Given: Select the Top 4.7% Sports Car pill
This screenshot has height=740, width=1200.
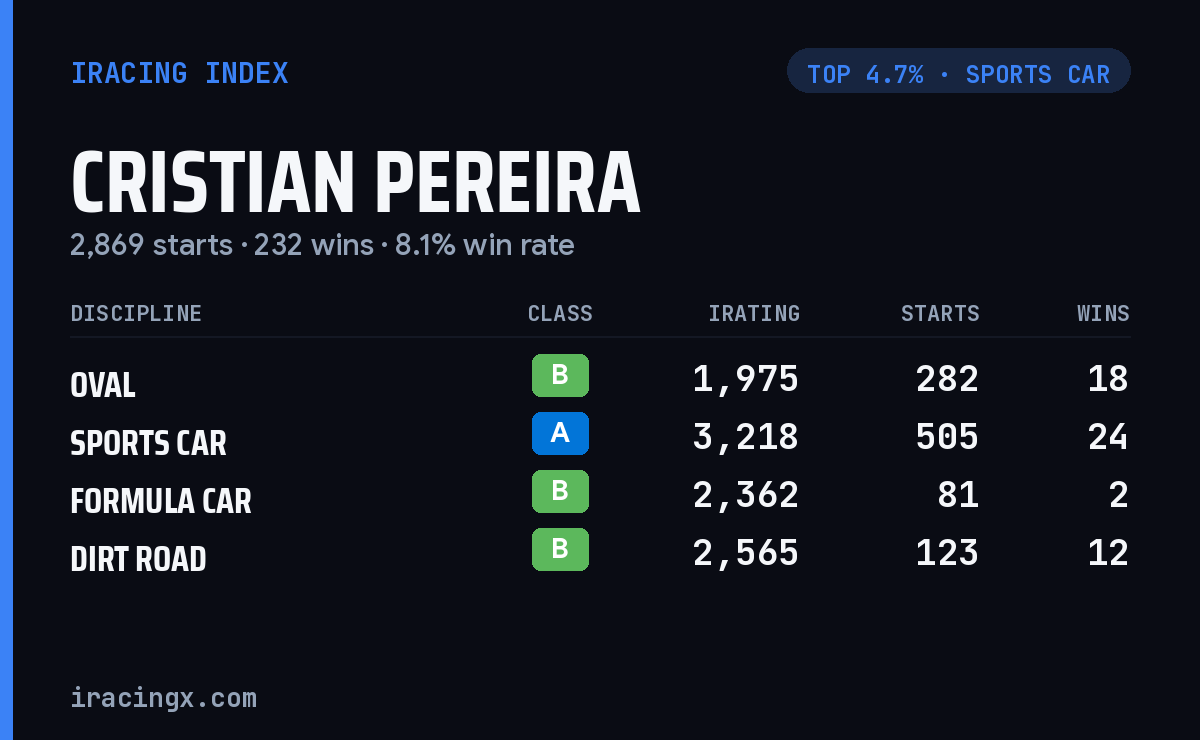Looking at the screenshot, I should (x=958, y=71).
